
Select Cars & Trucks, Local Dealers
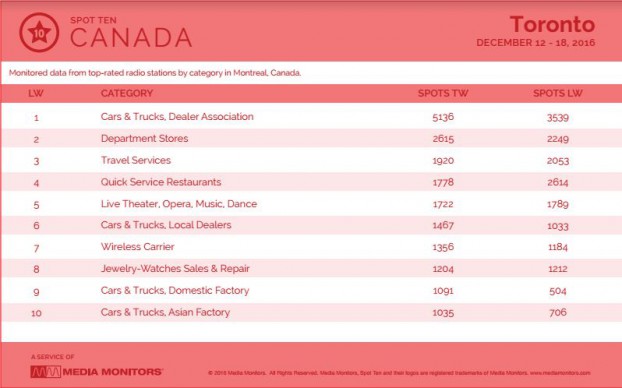[166, 225]
